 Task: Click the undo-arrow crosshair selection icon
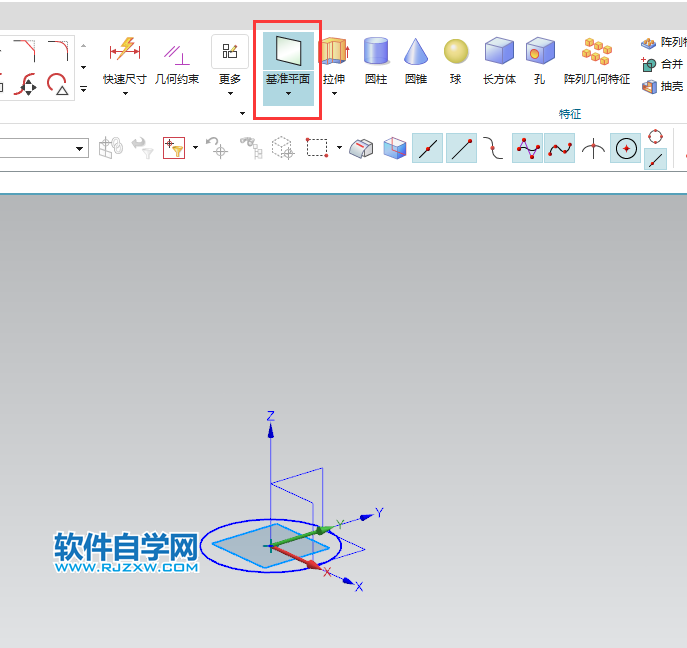coord(216,148)
